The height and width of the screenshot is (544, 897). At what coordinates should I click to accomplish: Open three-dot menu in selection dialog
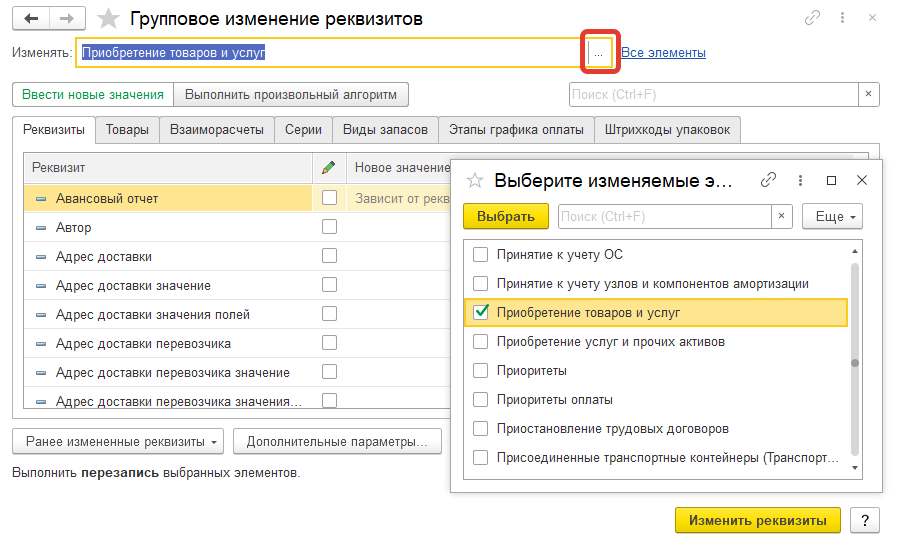[x=800, y=181]
